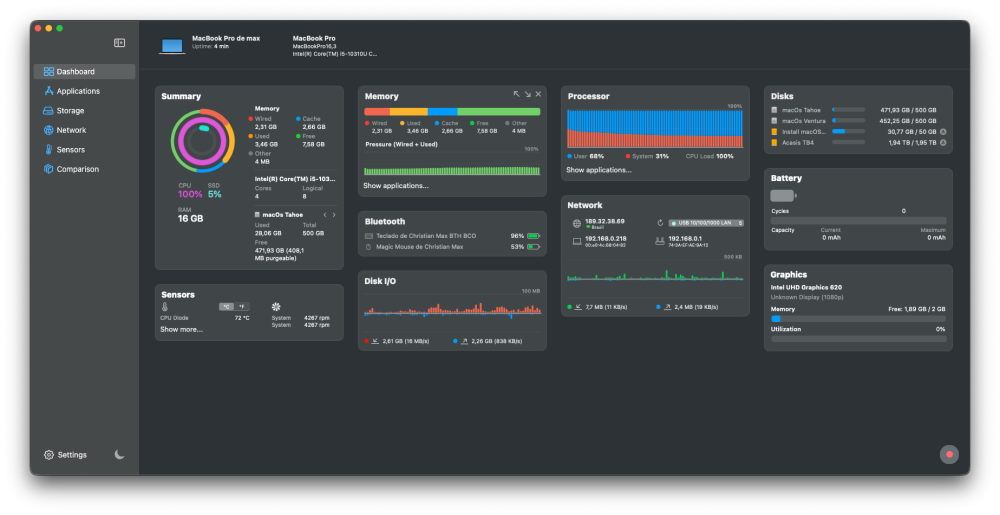Eject the Install macOS disk
Viewport: 1000px width, 515px height.
tap(943, 132)
